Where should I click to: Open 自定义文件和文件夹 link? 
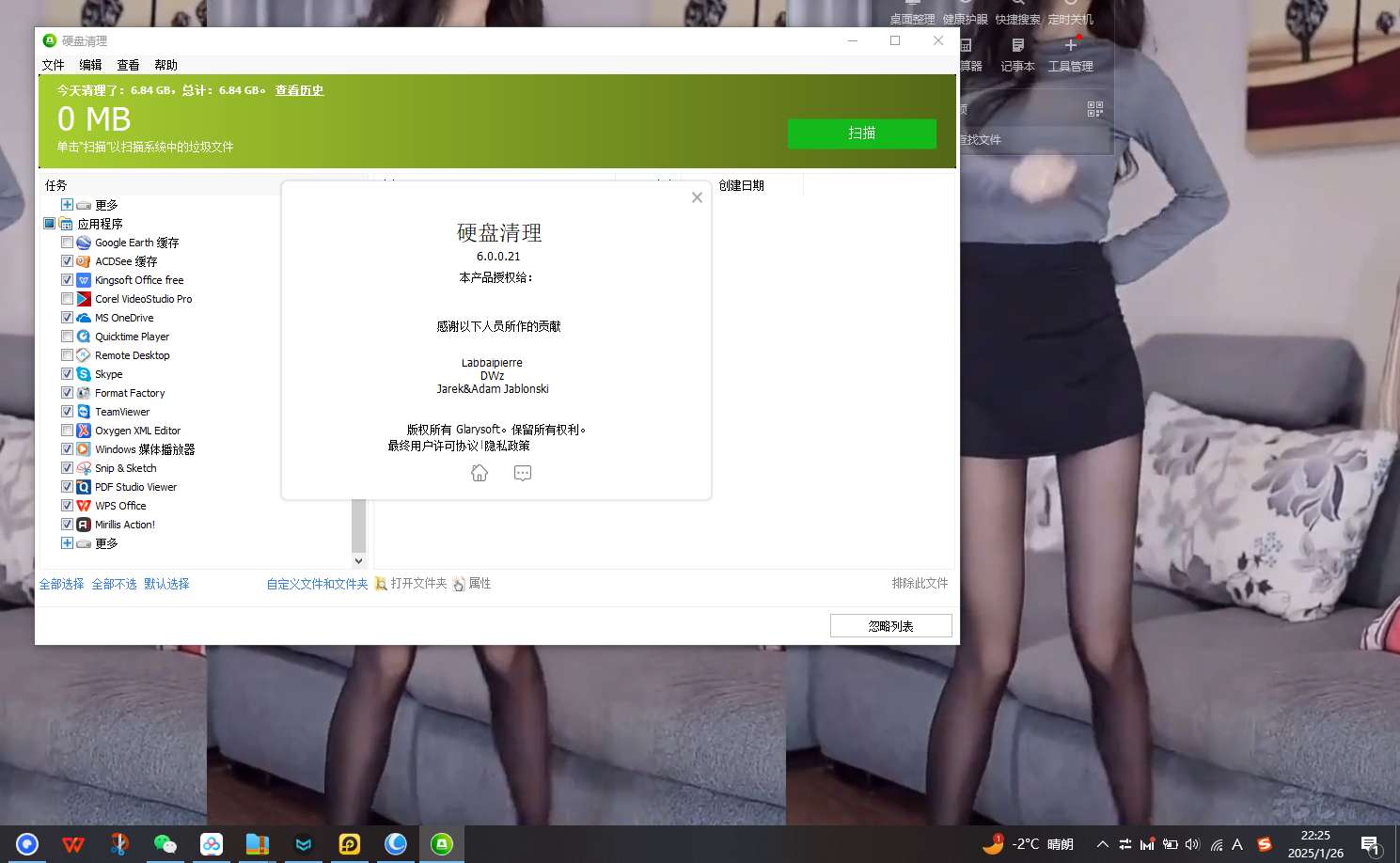coord(317,584)
